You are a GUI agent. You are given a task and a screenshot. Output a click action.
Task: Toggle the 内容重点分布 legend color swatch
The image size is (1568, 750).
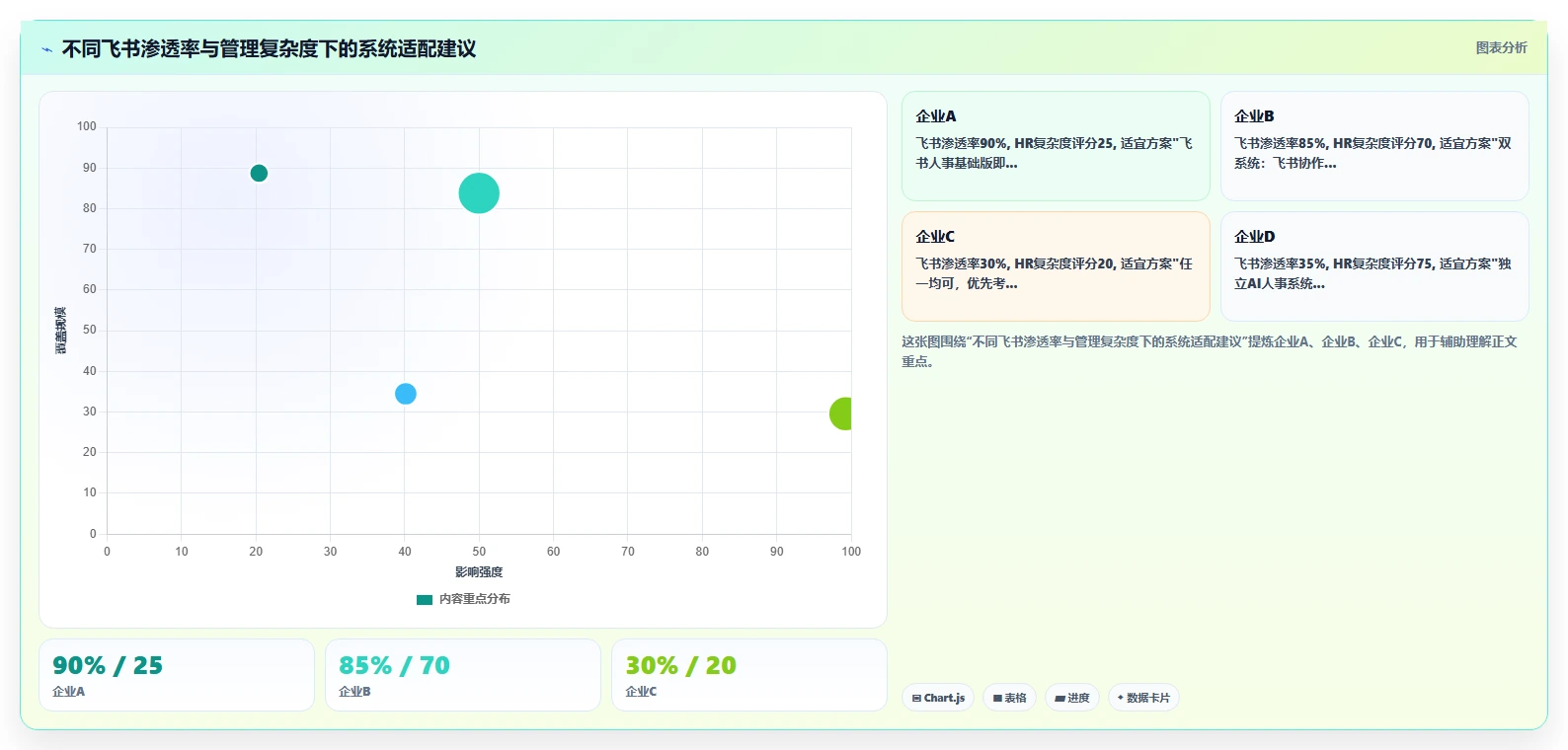point(425,599)
